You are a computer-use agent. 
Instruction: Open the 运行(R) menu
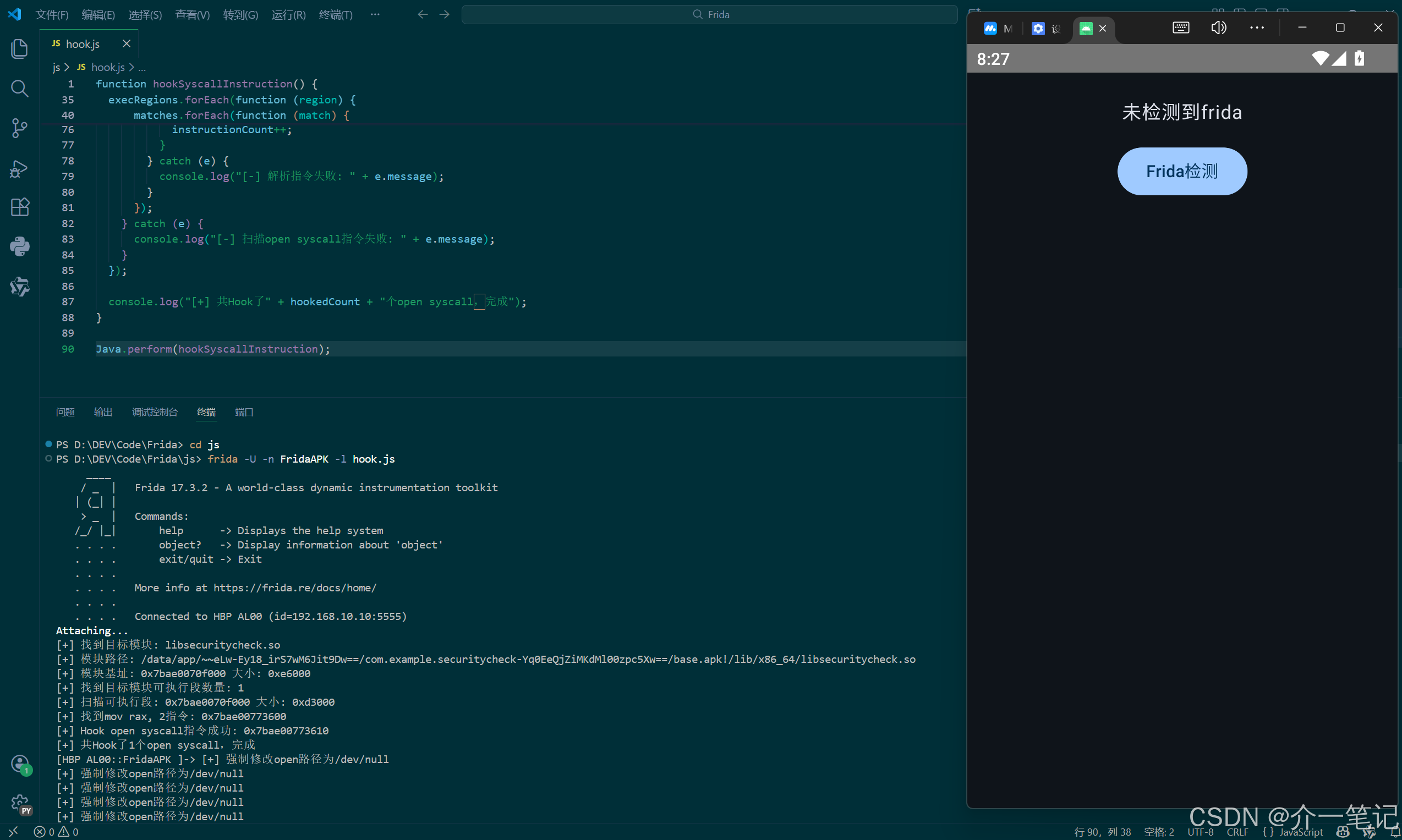tap(288, 15)
